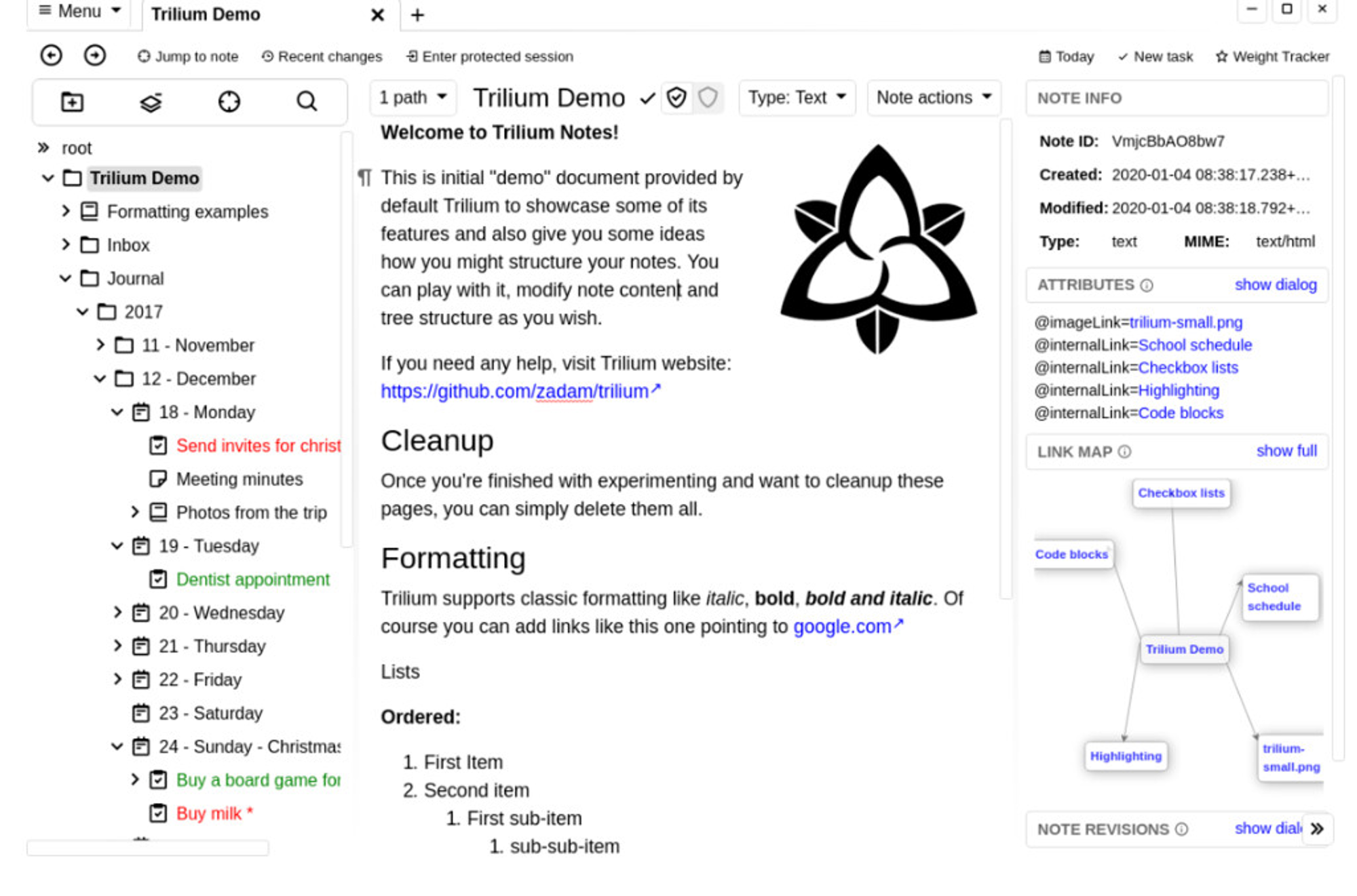Open the 1 path dropdown
Image resolution: width=1357 pixels, height=896 pixels.
[413, 98]
